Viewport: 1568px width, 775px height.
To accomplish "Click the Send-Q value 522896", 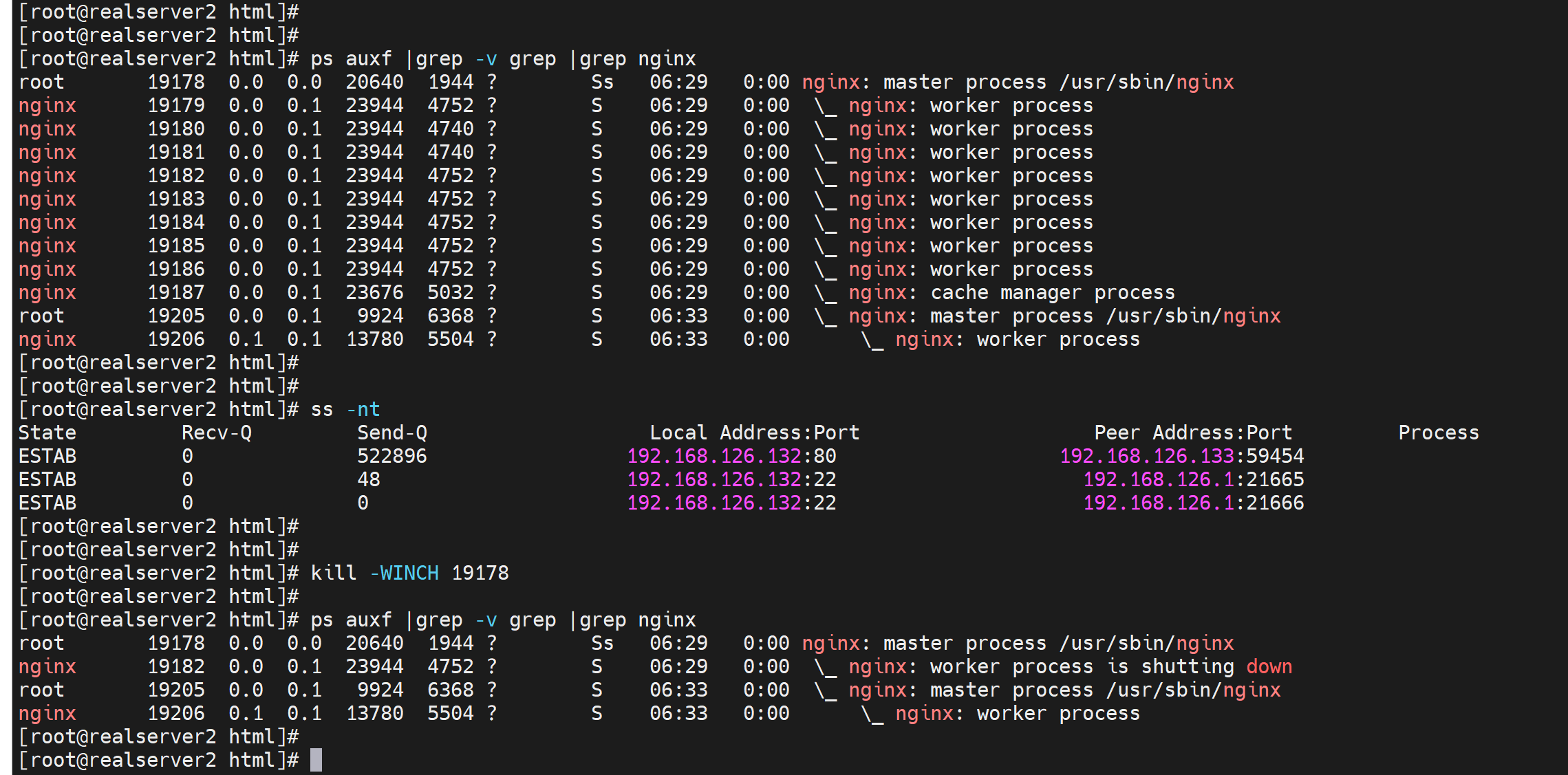I will pyautogui.click(x=391, y=456).
